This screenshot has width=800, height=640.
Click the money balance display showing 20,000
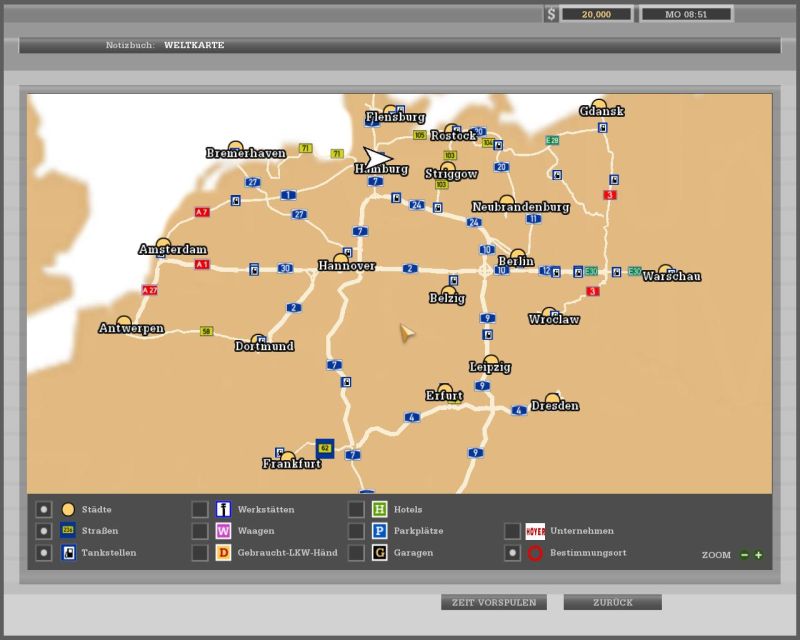pos(596,14)
